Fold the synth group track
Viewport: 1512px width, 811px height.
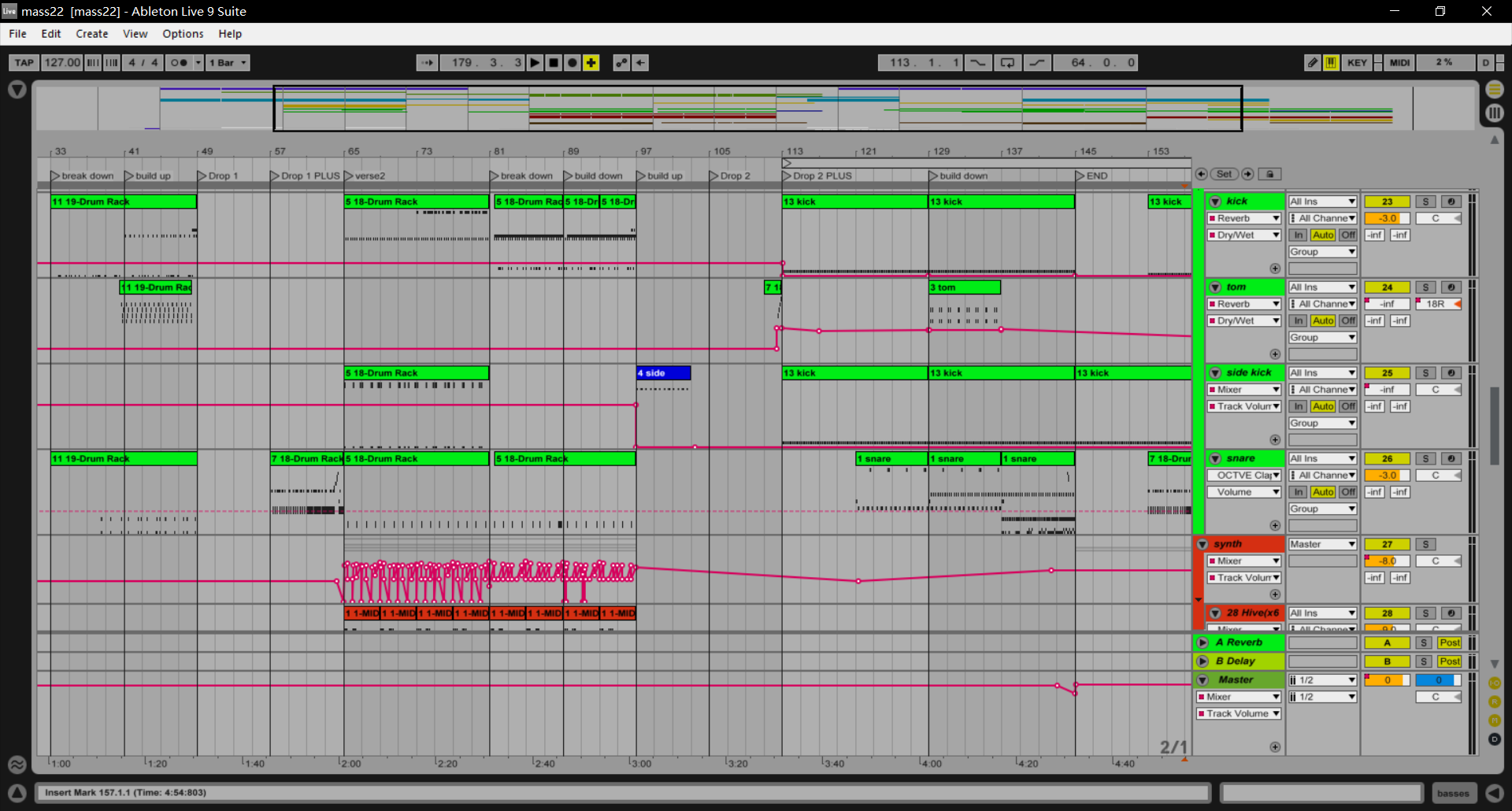1203,544
